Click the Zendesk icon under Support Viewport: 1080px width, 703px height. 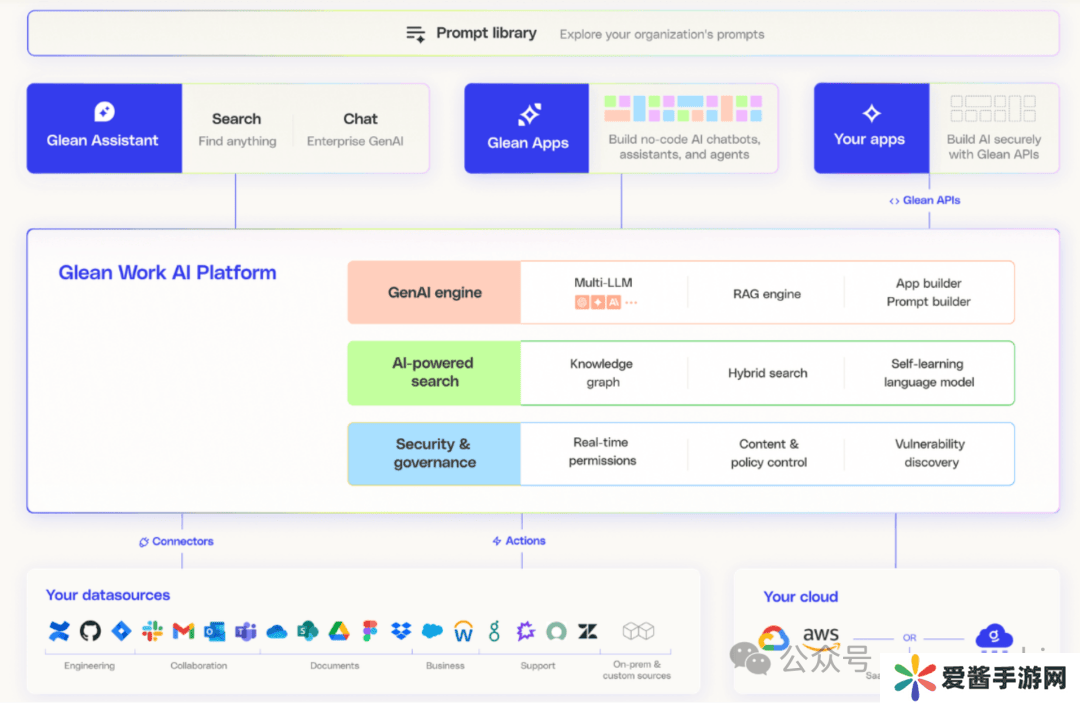(x=588, y=631)
